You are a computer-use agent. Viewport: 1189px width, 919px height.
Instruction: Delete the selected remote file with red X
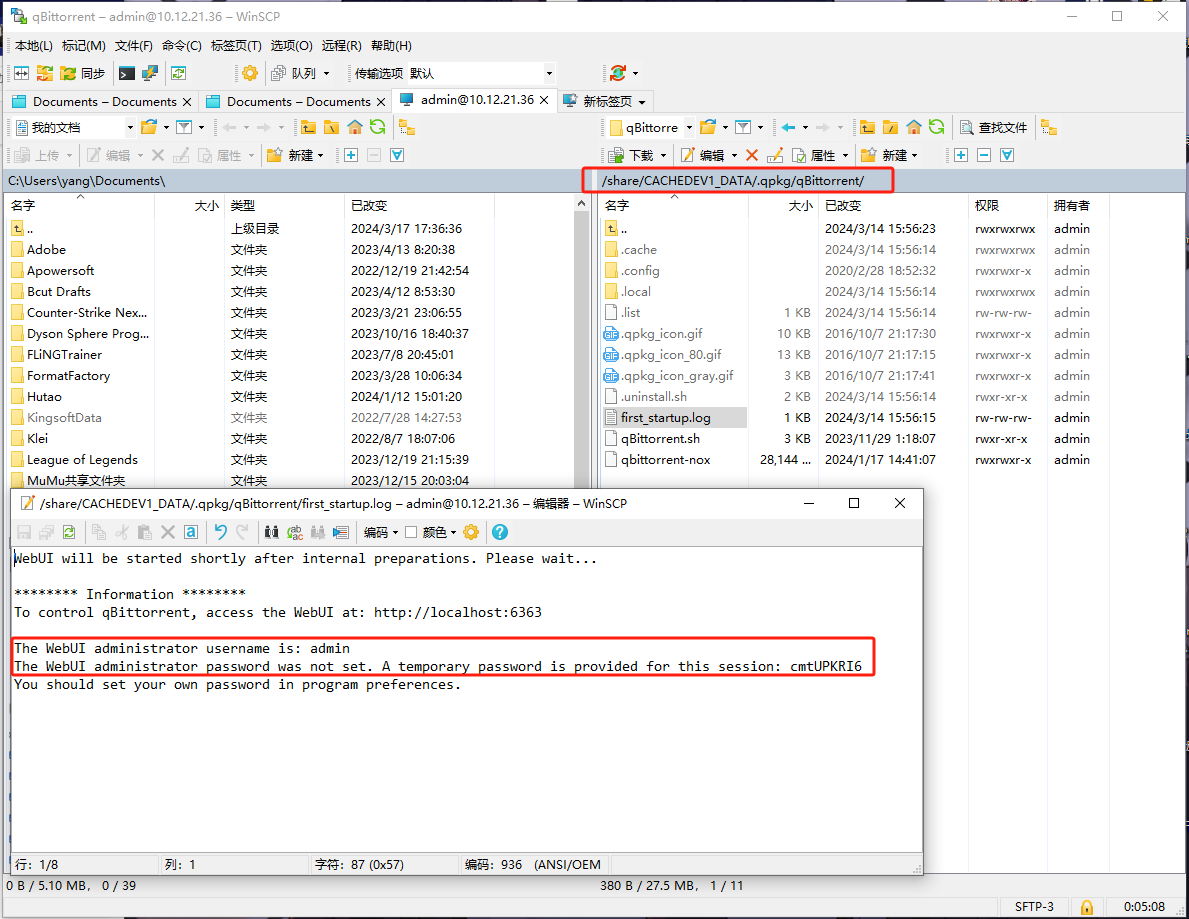[752, 155]
